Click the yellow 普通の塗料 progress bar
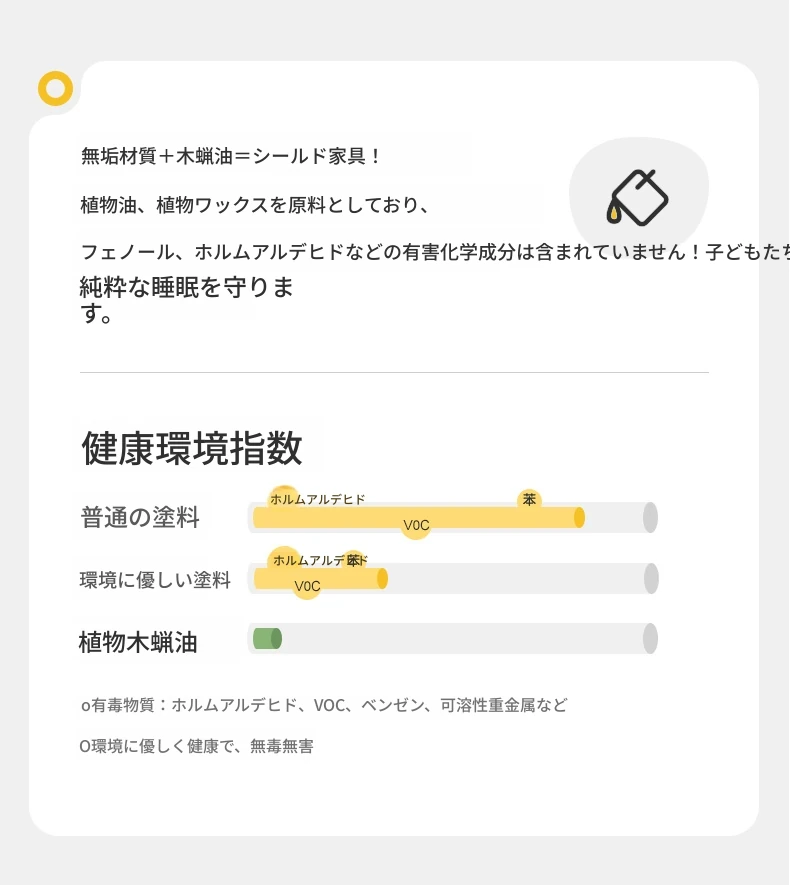Viewport: 790px width, 885px height. [x=419, y=518]
